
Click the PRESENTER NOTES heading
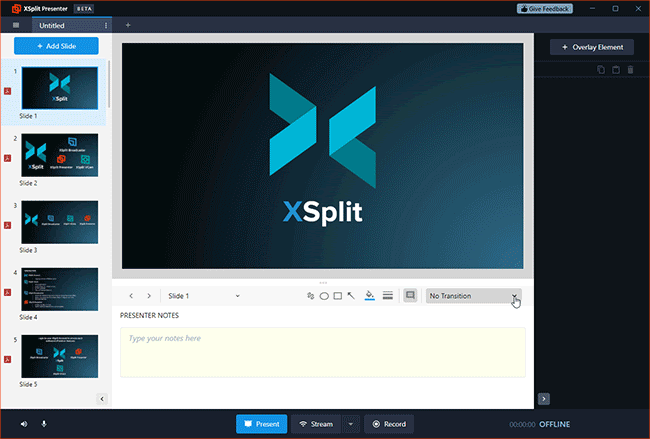click(149, 315)
